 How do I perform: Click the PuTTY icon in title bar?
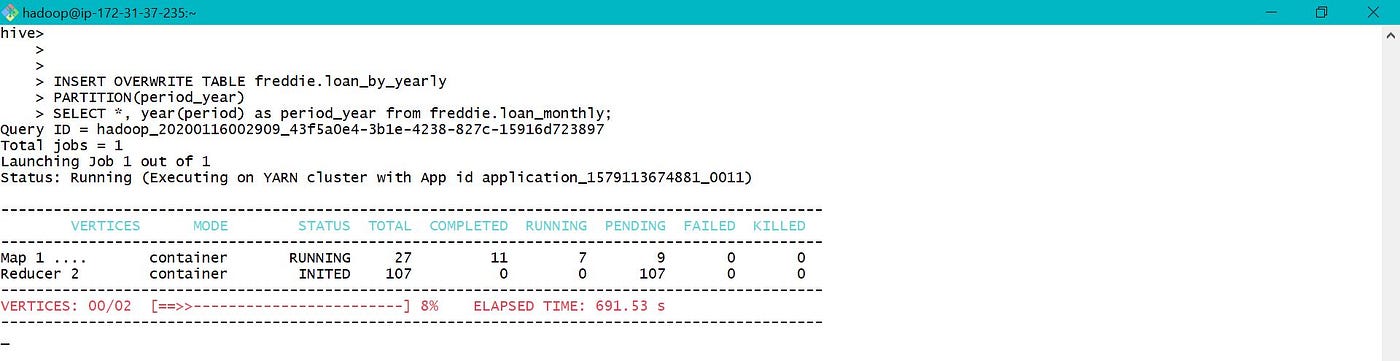(x=10, y=12)
